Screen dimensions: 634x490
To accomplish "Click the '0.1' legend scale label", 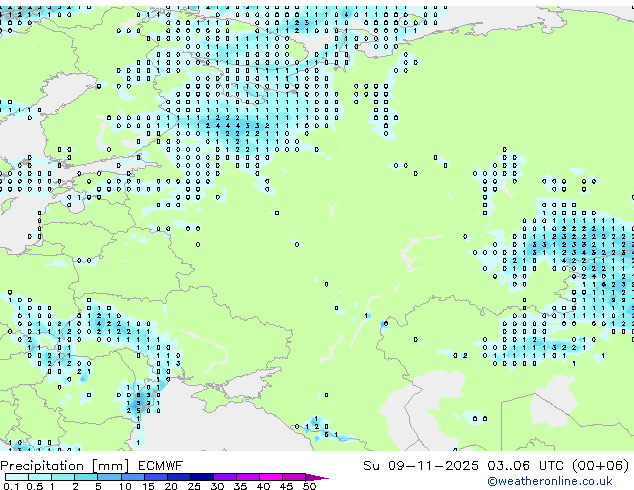I will click(x=11, y=486).
